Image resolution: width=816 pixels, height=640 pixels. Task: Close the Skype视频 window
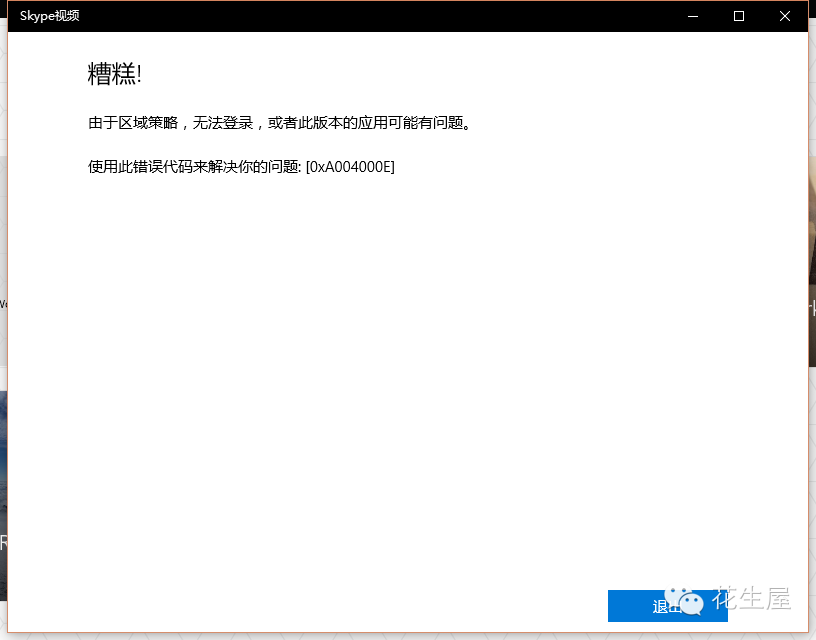[x=785, y=16]
